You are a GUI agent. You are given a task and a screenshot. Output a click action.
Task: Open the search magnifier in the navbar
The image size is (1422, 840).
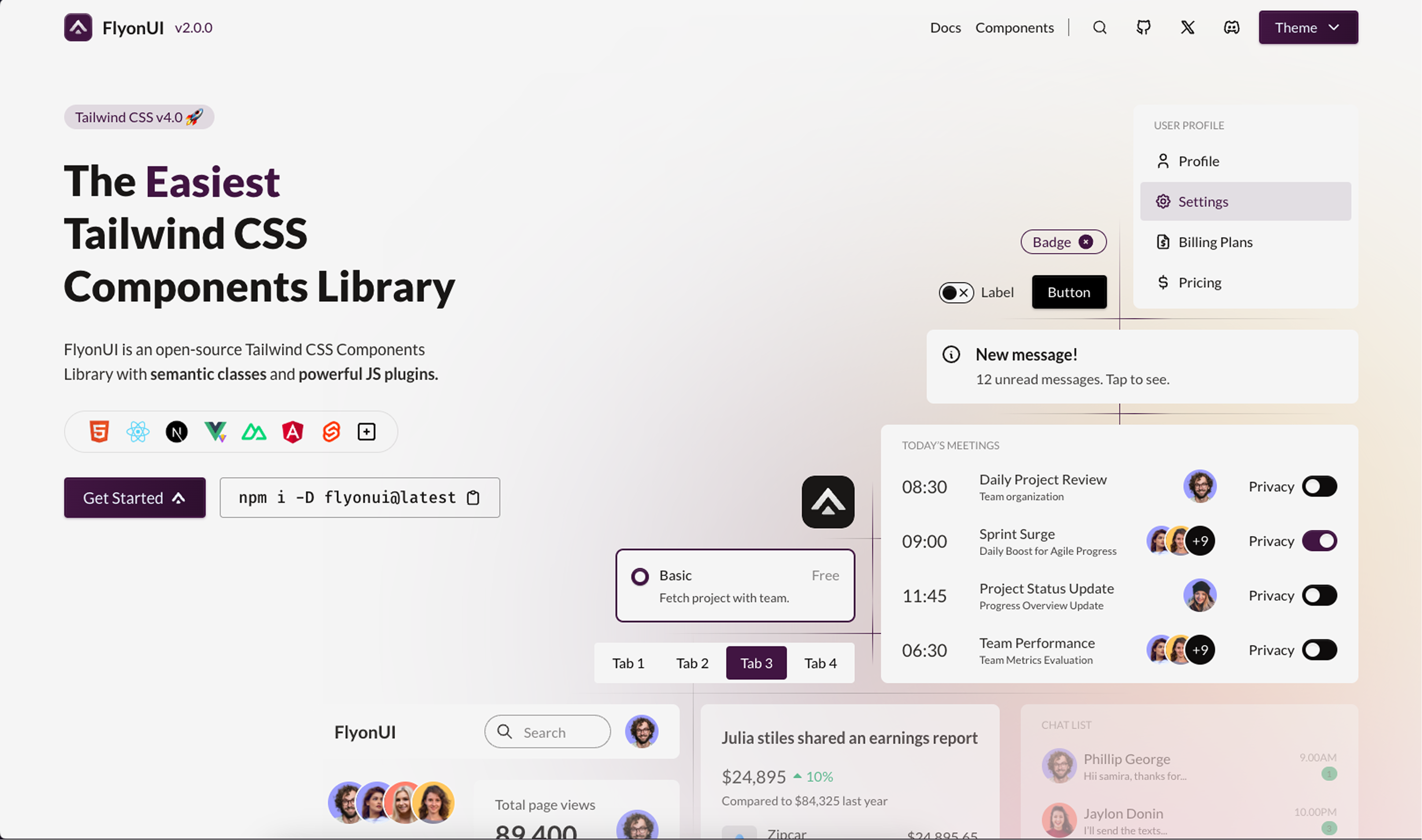click(1100, 27)
